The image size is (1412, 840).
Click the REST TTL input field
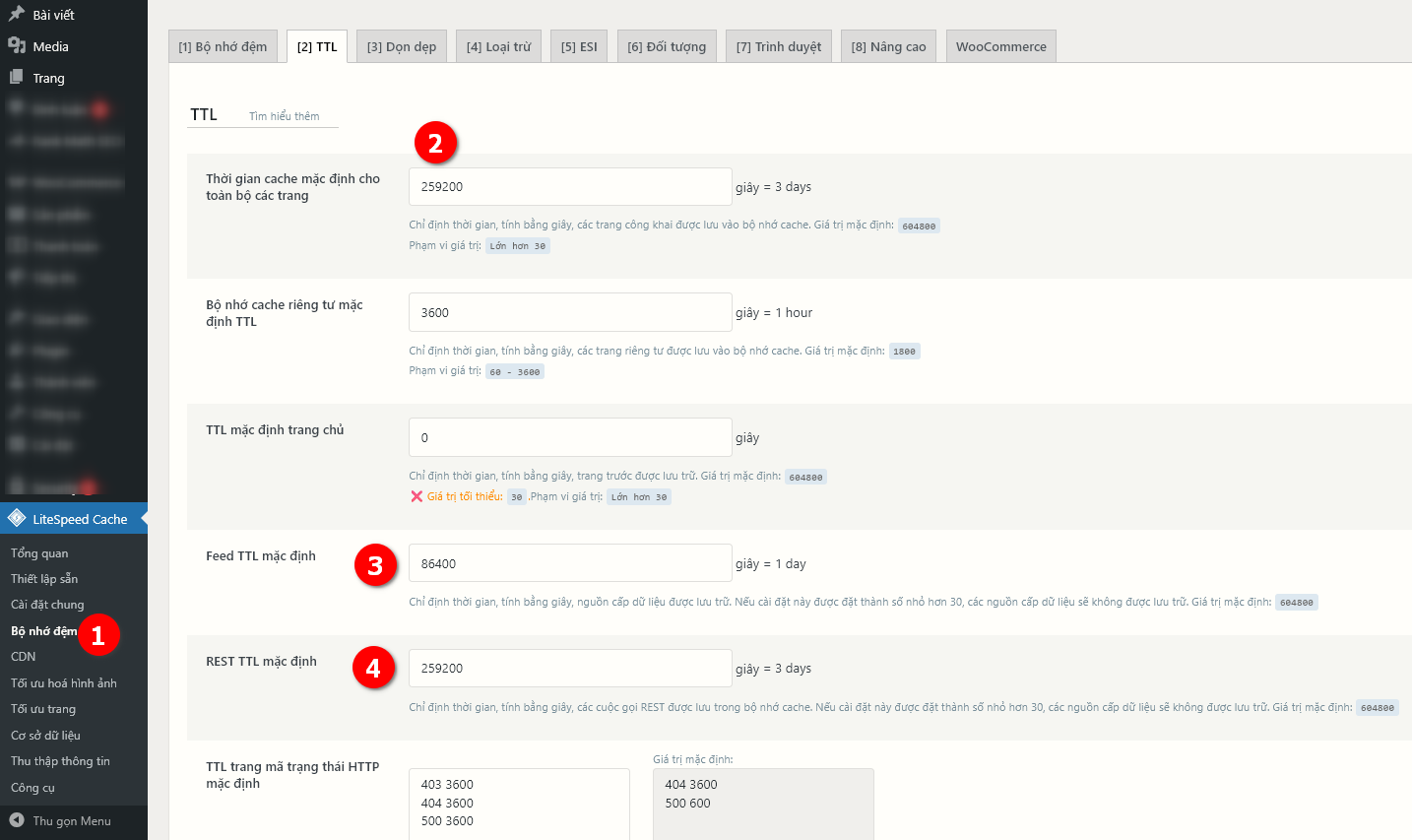pyautogui.click(x=569, y=669)
